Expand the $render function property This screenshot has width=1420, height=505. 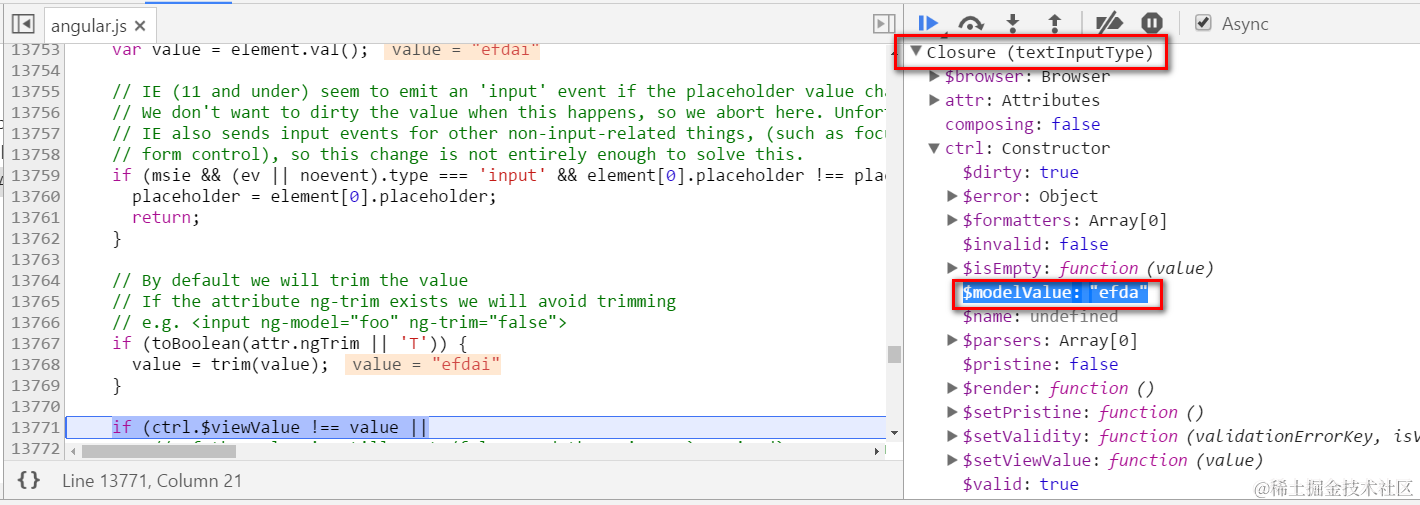click(952, 388)
